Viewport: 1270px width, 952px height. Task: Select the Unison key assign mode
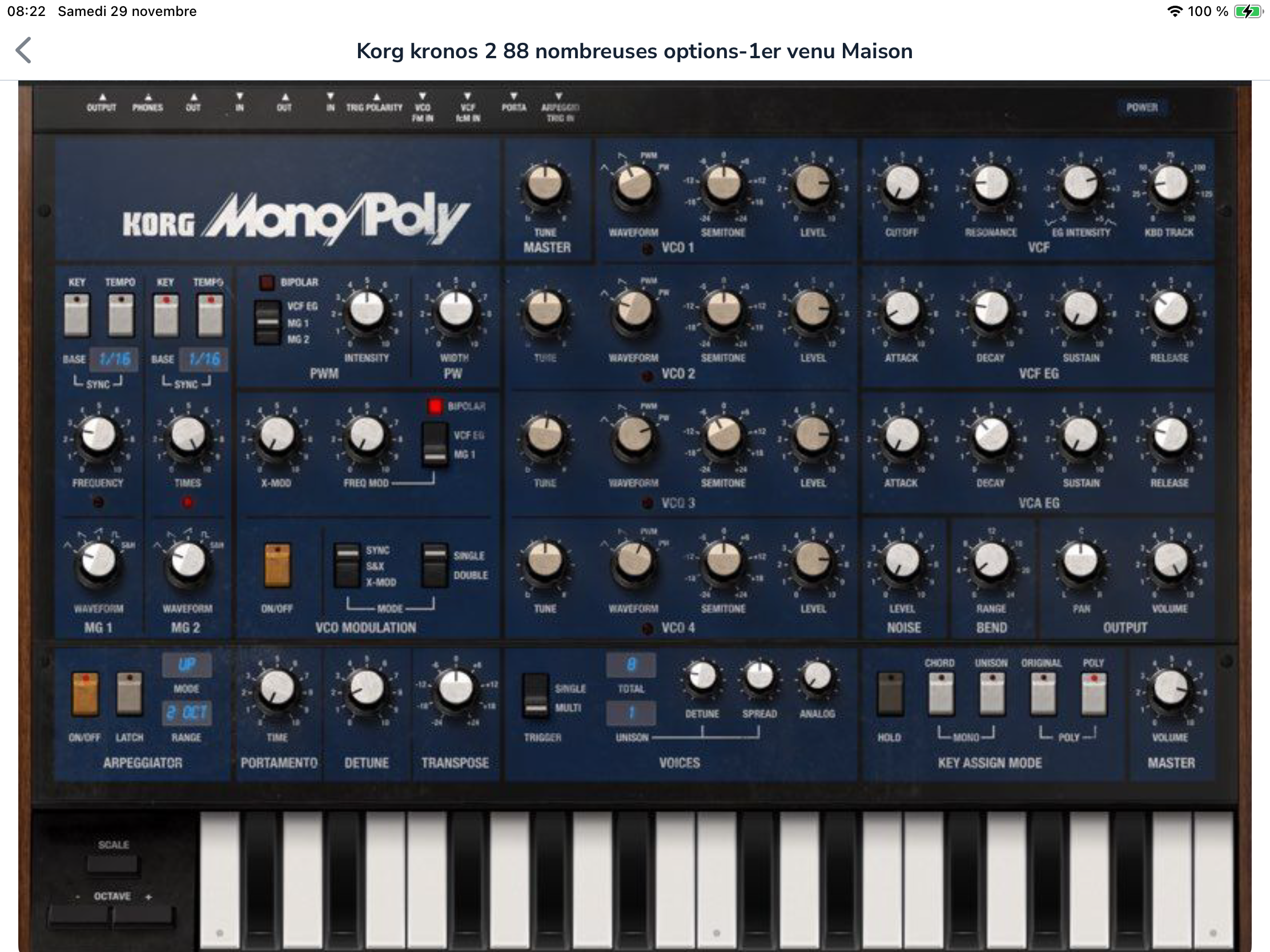(x=991, y=695)
